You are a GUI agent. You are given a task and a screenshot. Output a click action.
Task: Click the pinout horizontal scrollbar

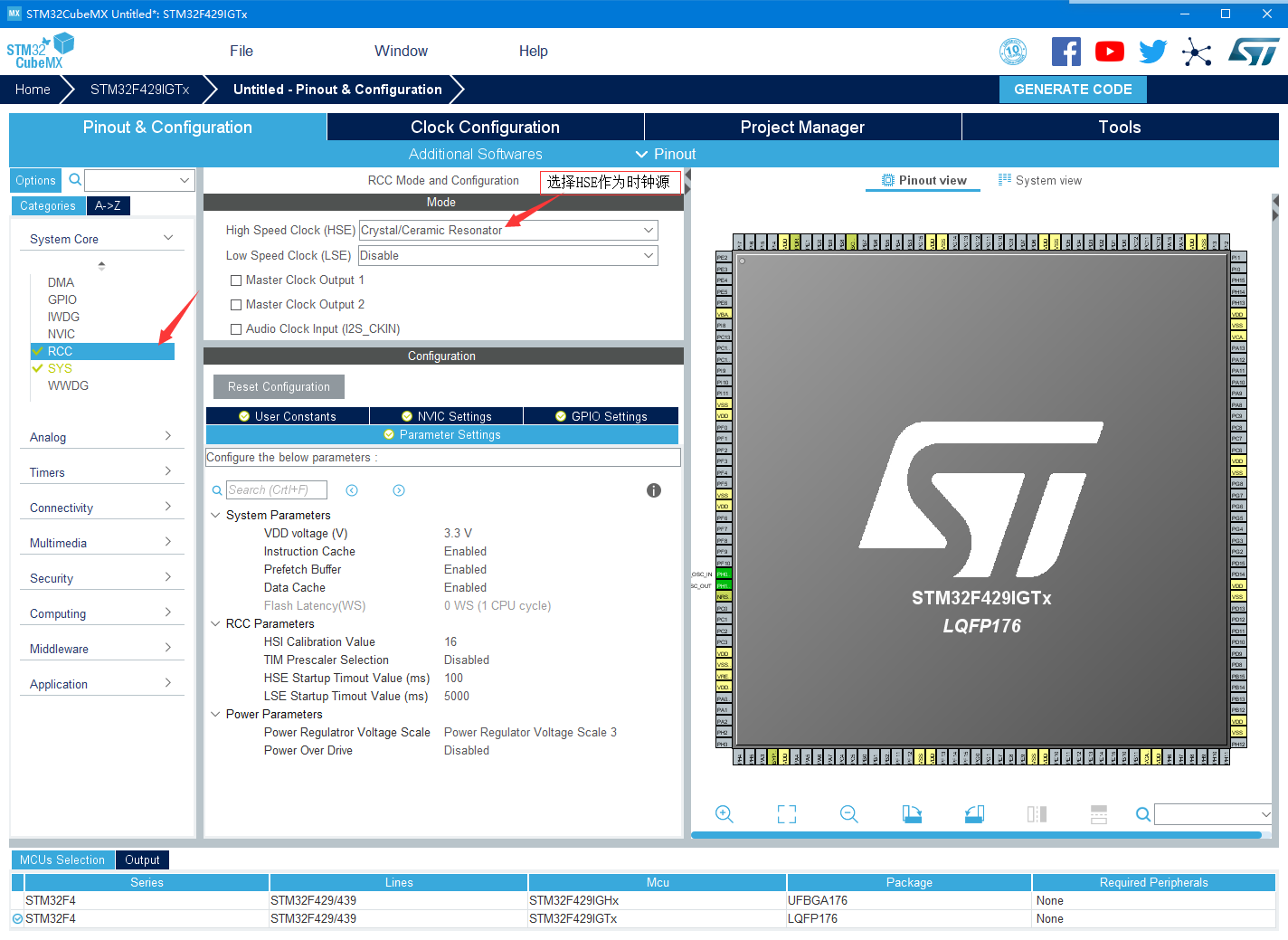[976, 835]
